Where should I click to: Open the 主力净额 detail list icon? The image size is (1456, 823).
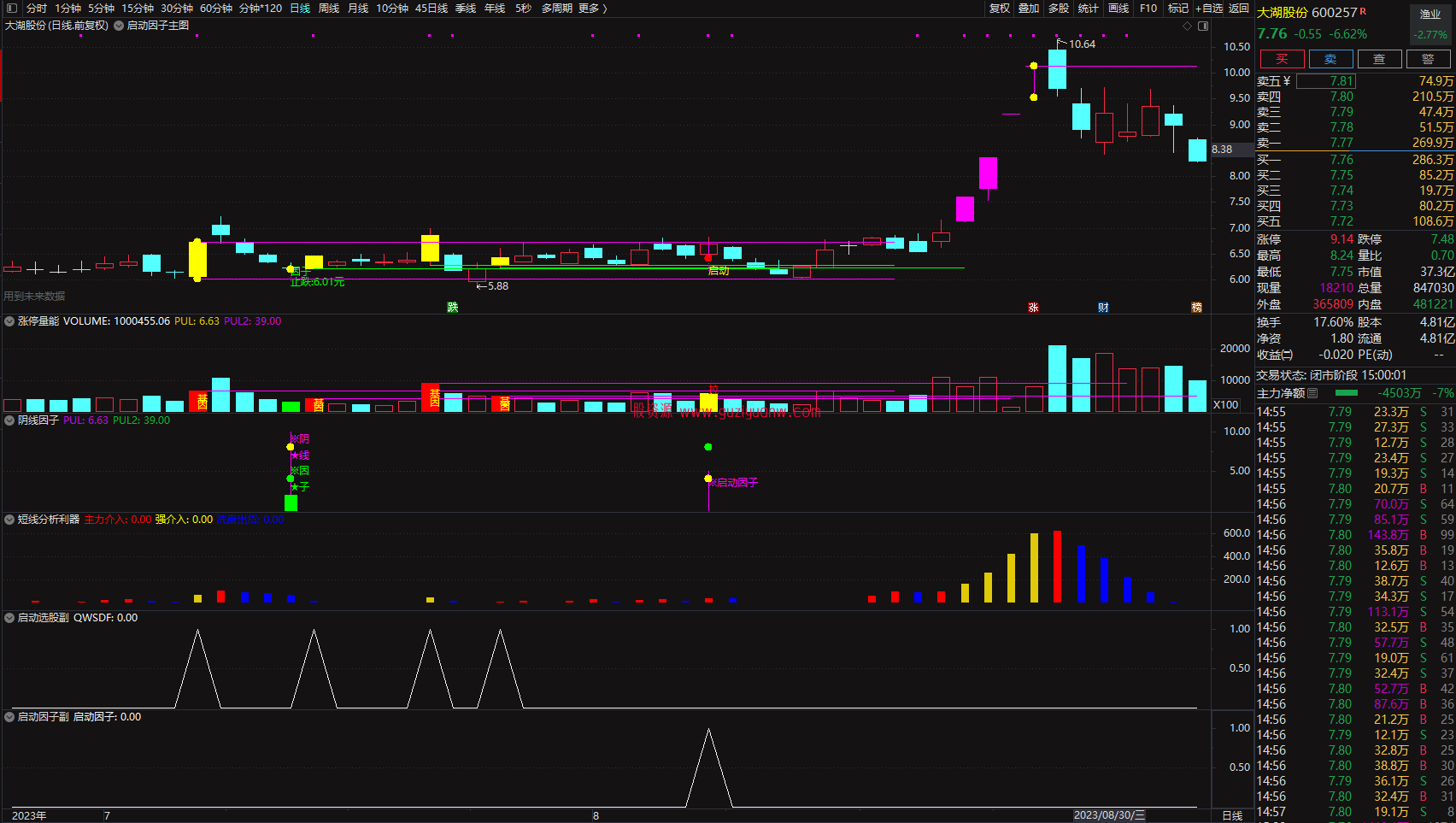(x=1312, y=393)
